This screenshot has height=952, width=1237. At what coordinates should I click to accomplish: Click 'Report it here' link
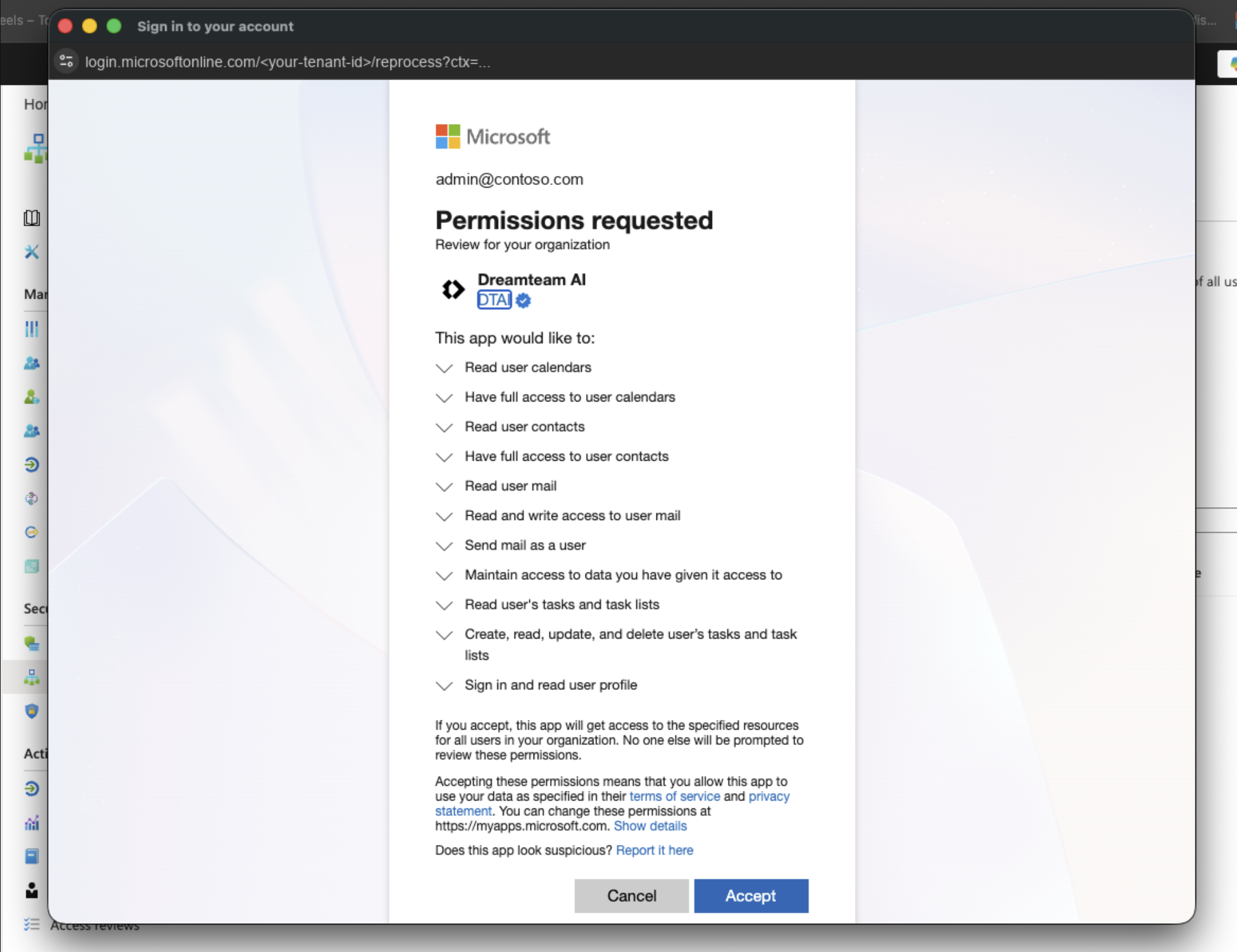pyautogui.click(x=655, y=851)
